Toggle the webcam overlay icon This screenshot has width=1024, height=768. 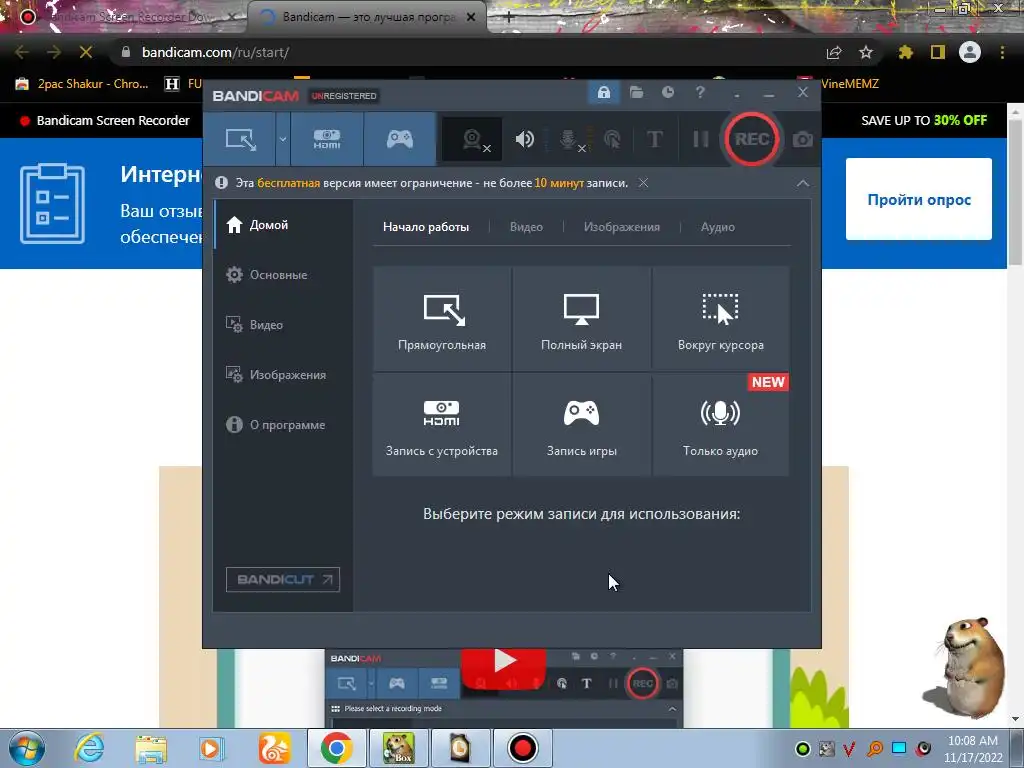(472, 139)
